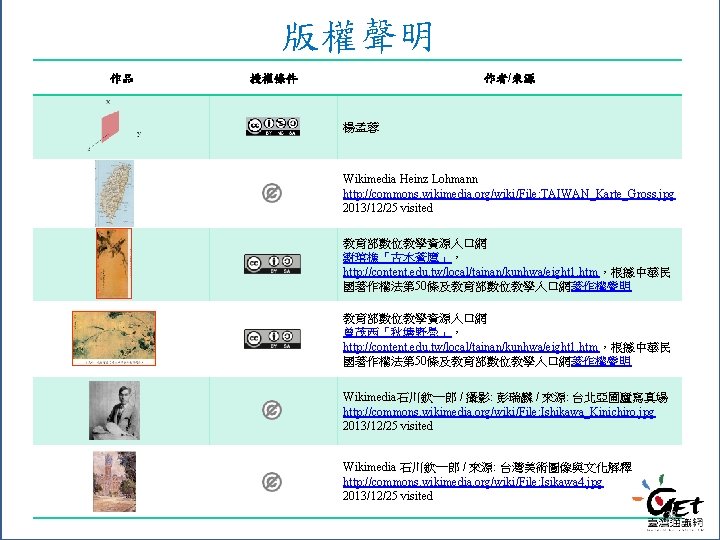Click the public domain icon beside Heinz Lohmann entry
Image resolution: width=720 pixels, height=540 pixels.
[x=271, y=193]
